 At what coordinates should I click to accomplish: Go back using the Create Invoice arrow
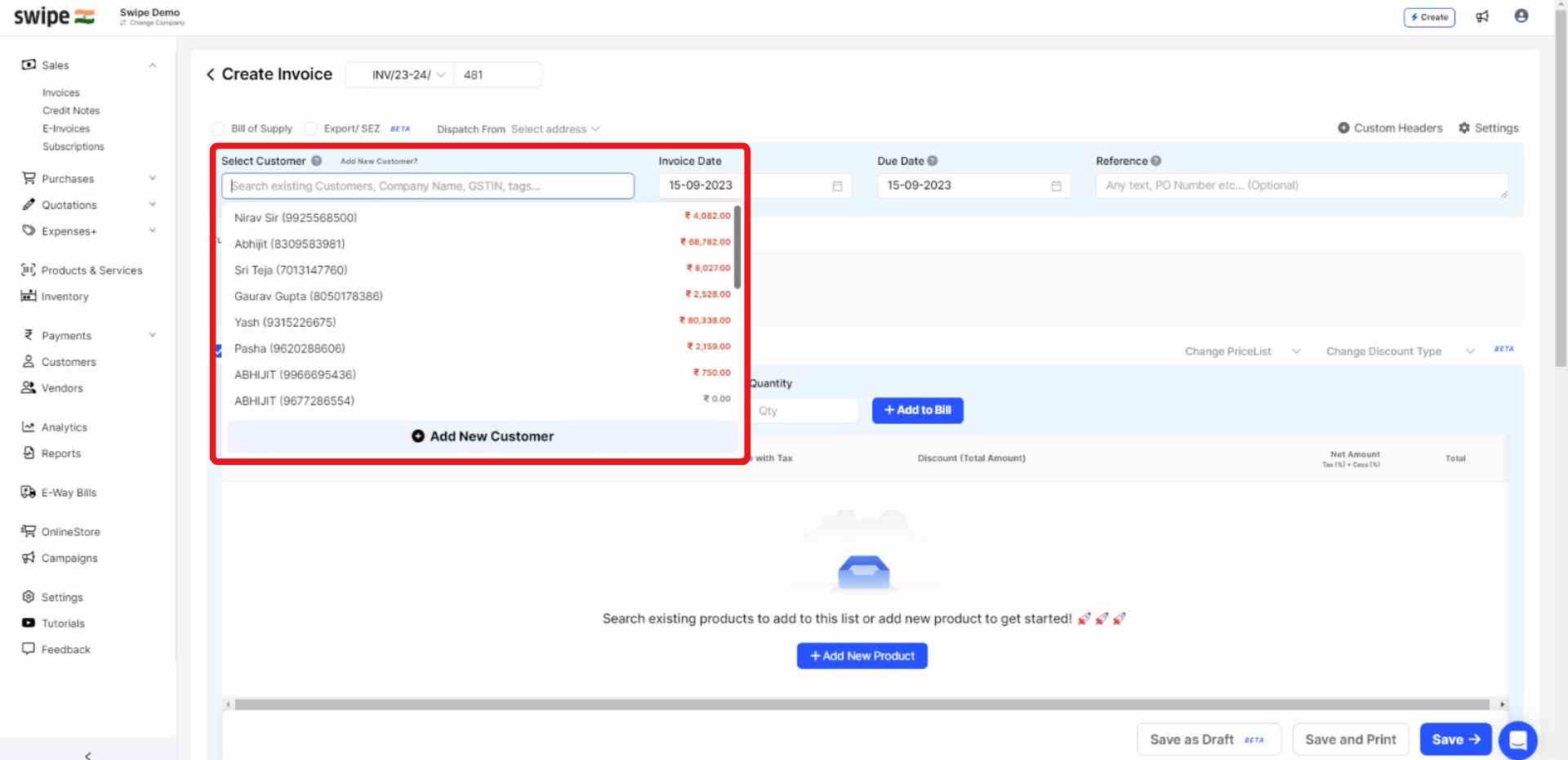(x=211, y=74)
